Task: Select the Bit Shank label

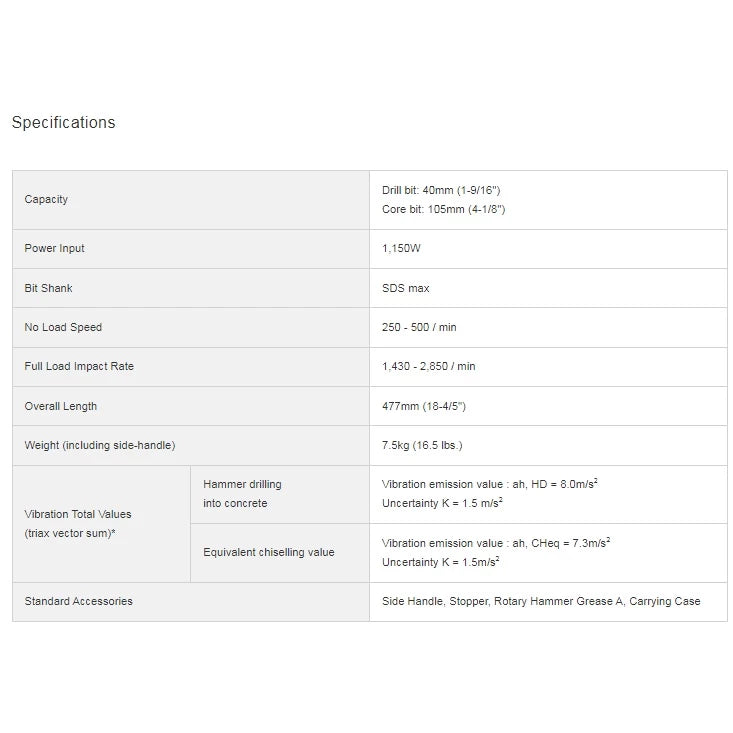Action: [x=48, y=288]
